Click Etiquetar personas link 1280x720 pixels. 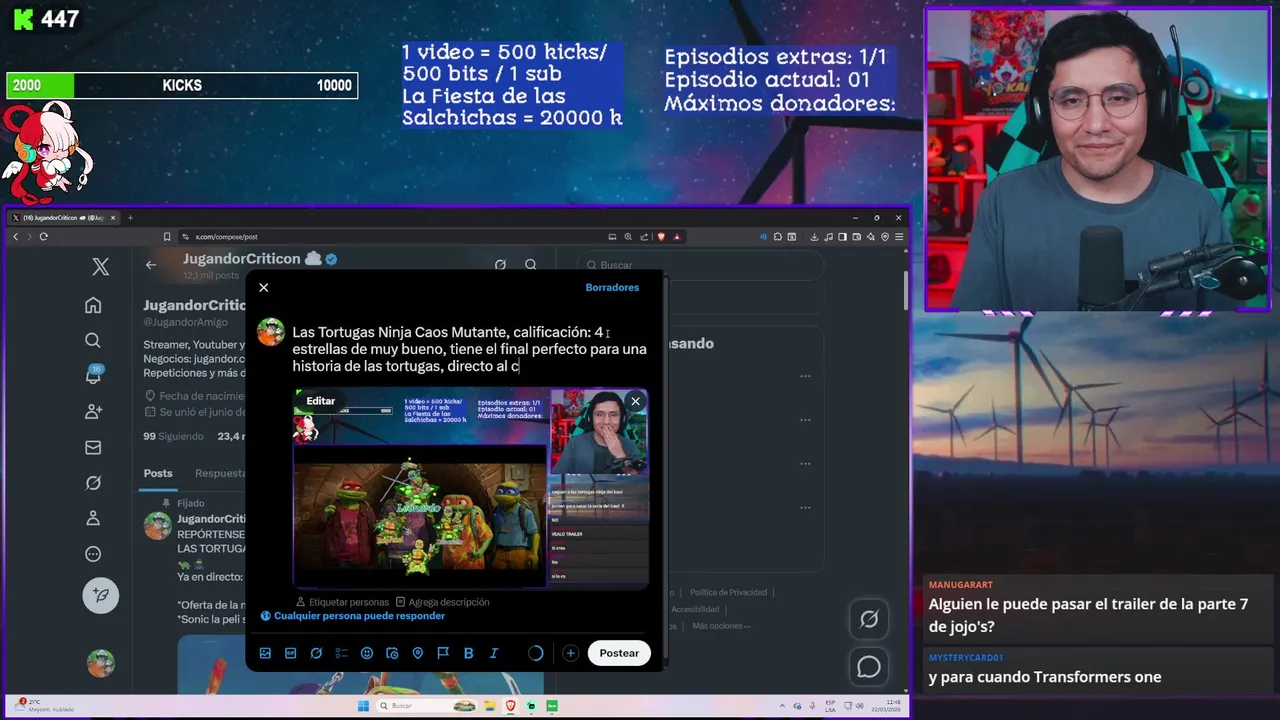coord(342,602)
